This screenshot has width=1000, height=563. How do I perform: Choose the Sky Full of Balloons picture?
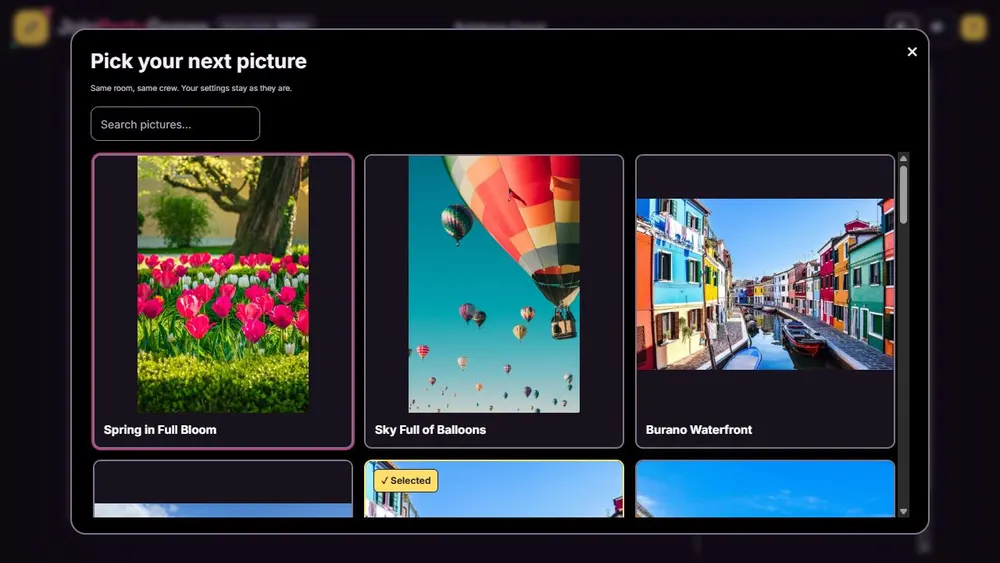(x=494, y=302)
